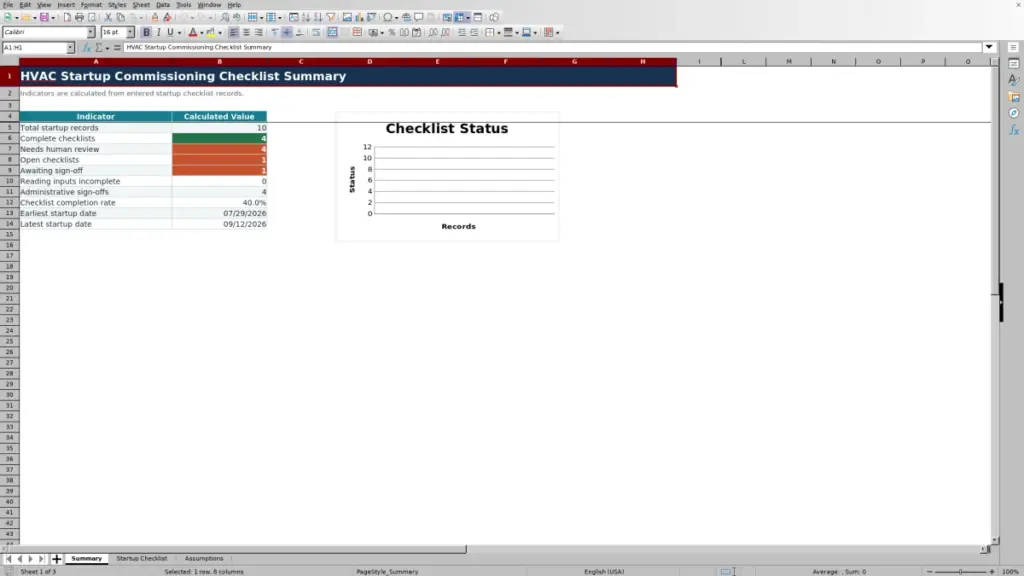Image resolution: width=1024 pixels, height=576 pixels.
Task: Click the Function Wizard icon
Action: coord(86,48)
